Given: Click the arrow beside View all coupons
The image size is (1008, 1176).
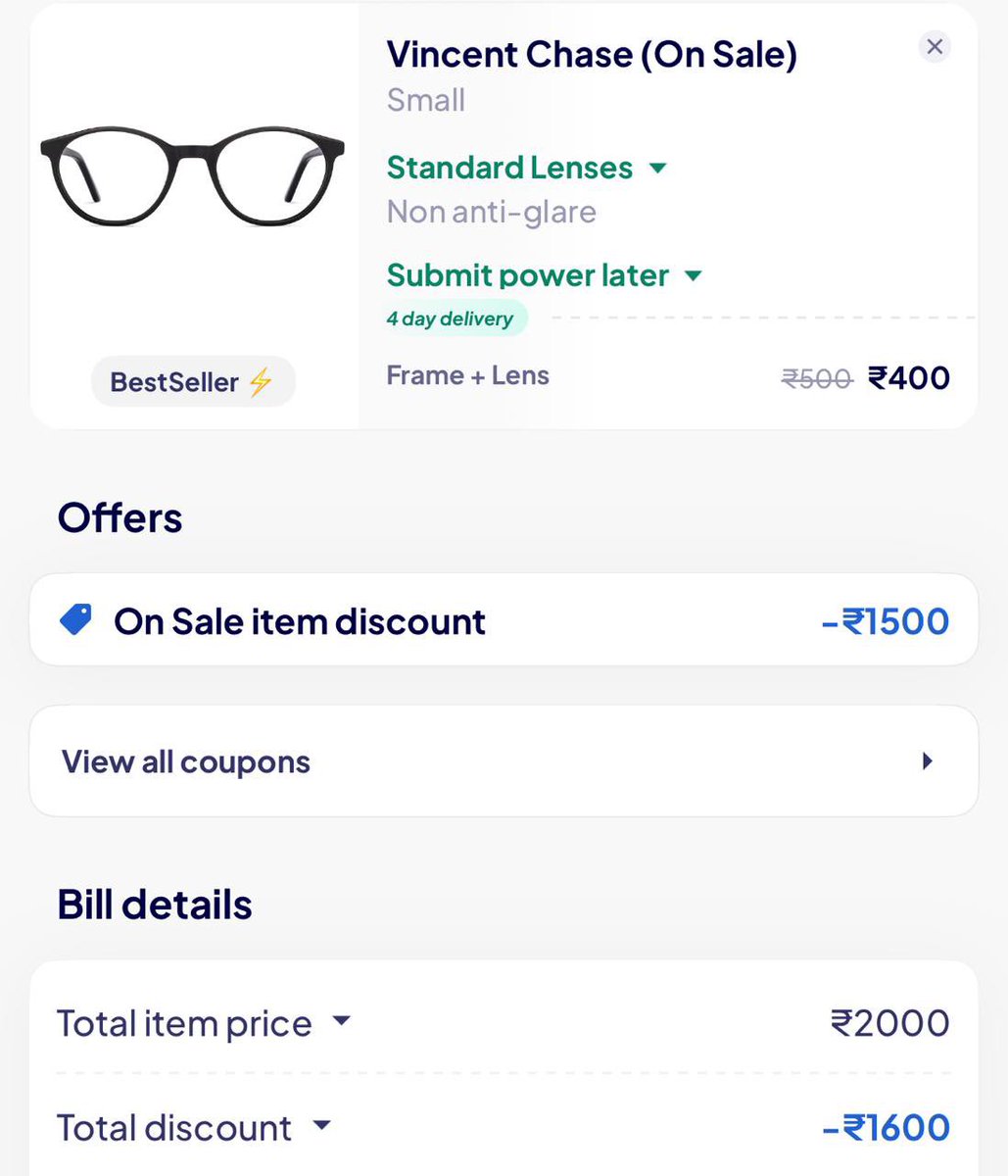Looking at the screenshot, I should click(927, 760).
